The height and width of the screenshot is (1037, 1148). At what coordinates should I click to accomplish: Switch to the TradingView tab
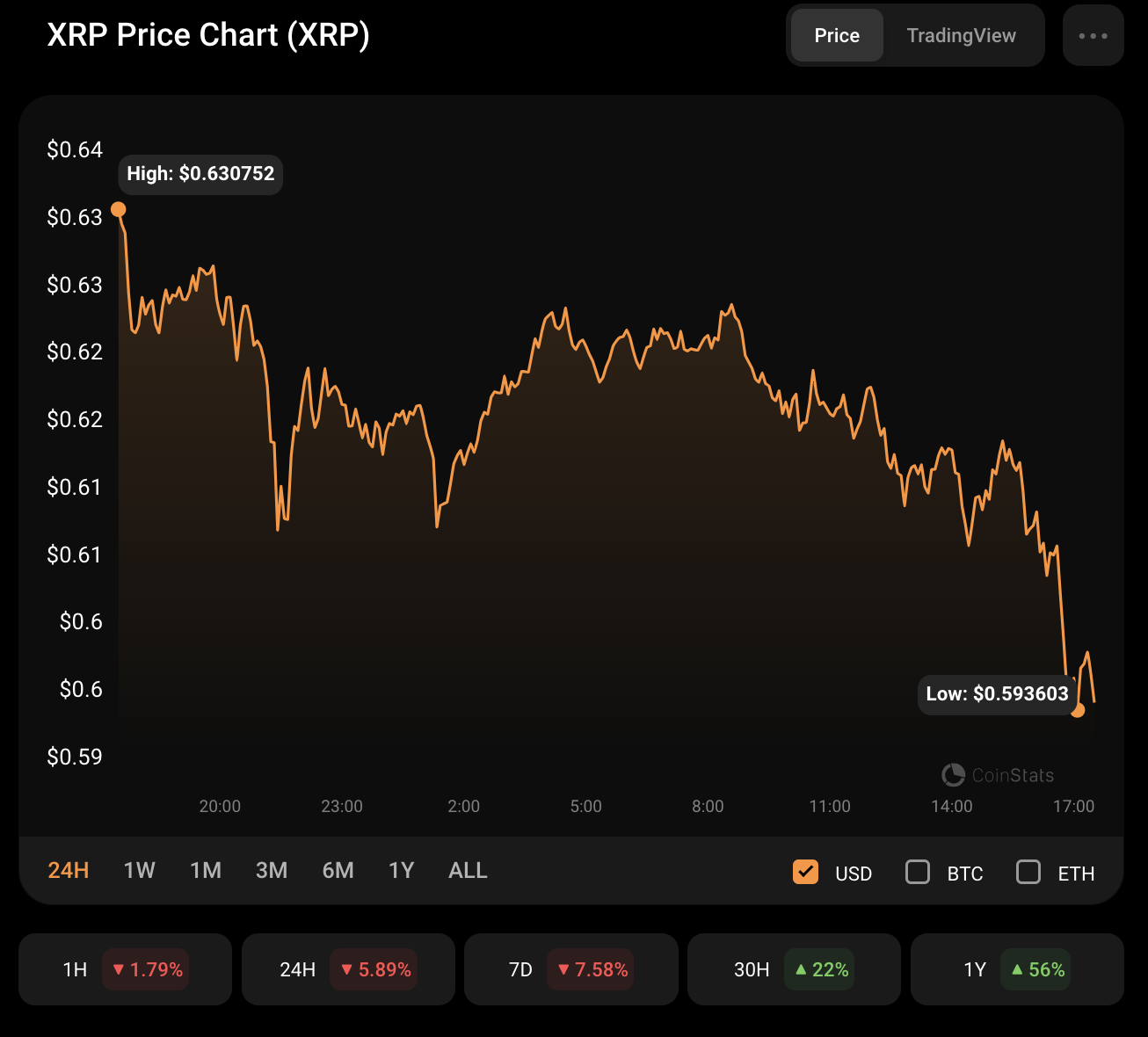coord(961,36)
